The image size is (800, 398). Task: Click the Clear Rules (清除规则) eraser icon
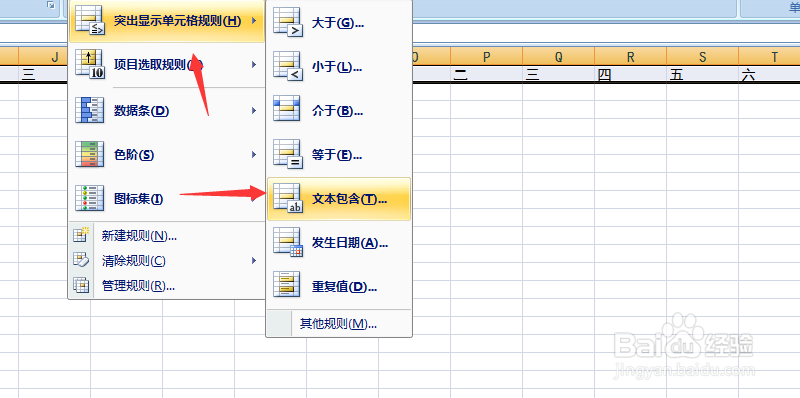coord(81,260)
